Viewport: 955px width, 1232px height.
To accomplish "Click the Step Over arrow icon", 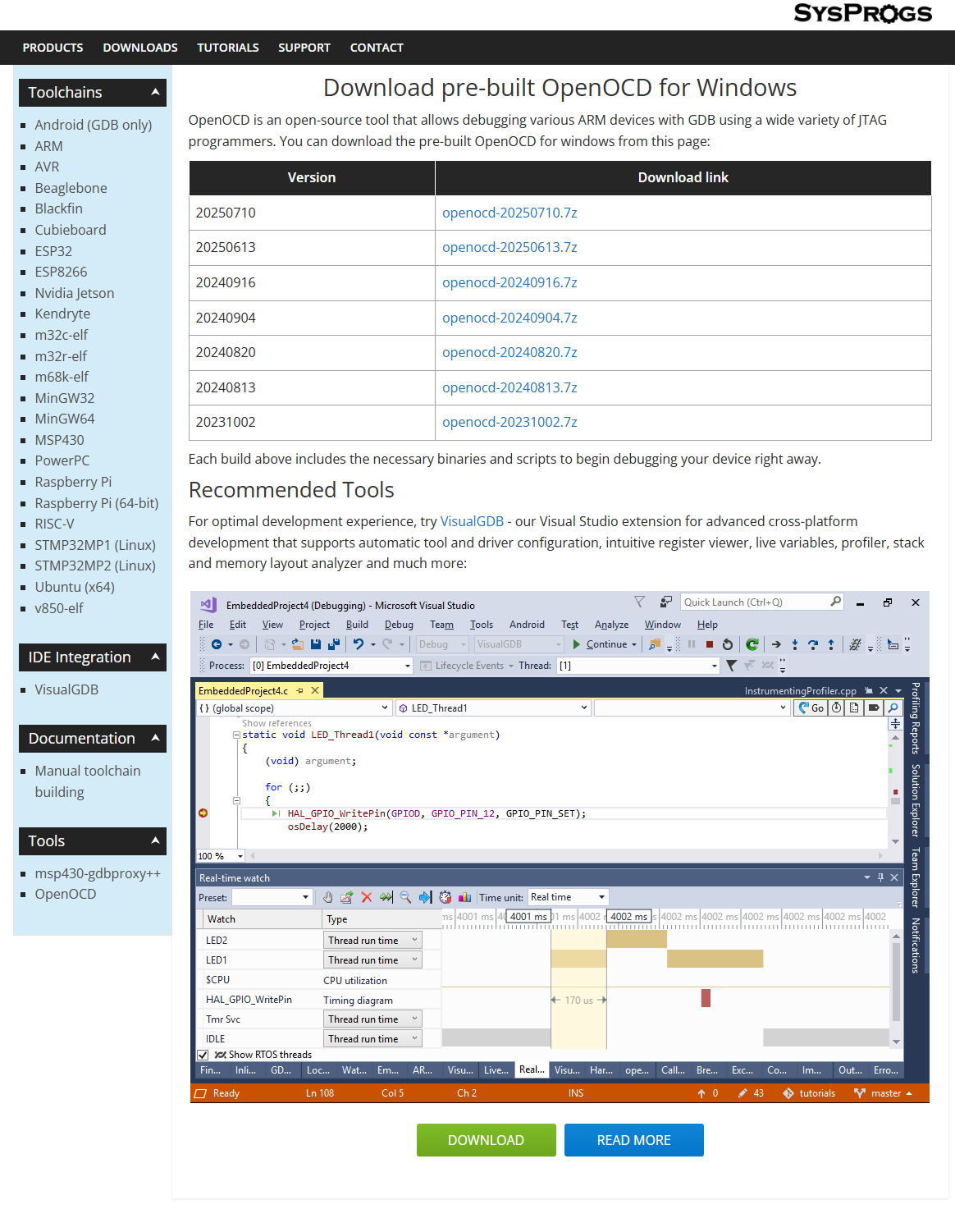I will [812, 644].
